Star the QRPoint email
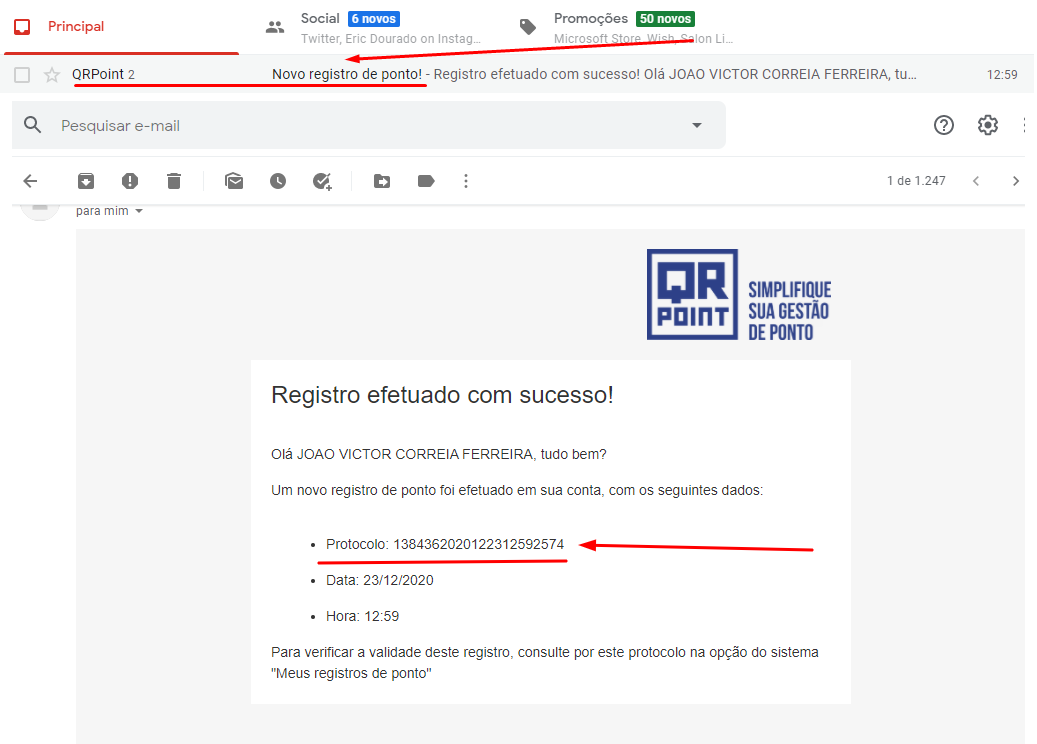The width and height of the screenshot is (1037, 744). pos(52,75)
